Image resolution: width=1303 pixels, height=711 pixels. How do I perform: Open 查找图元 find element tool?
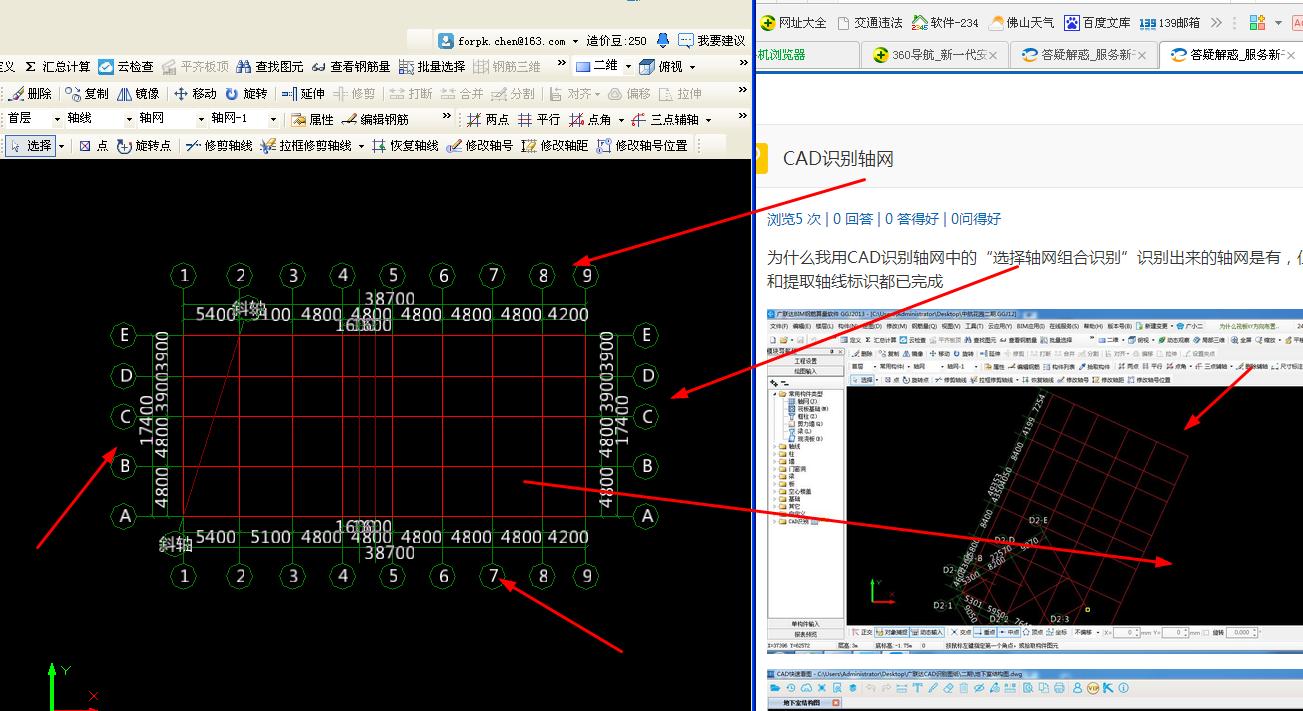click(270, 67)
